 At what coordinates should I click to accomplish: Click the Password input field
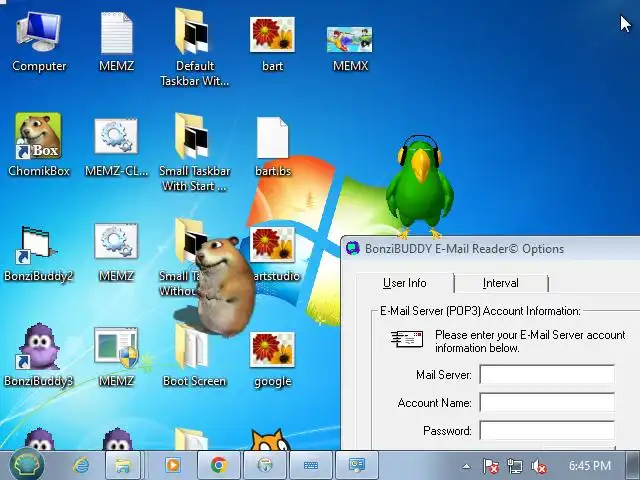tap(547, 431)
